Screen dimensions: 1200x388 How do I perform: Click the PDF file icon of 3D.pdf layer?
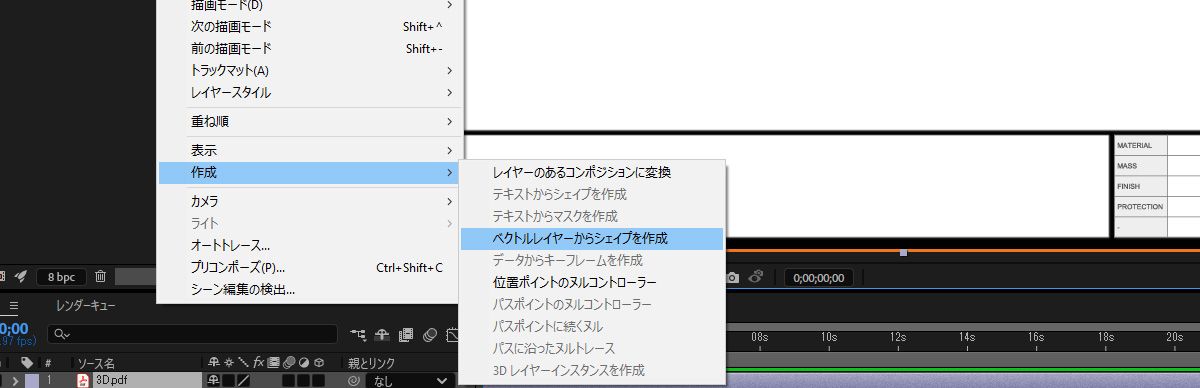pos(84,381)
